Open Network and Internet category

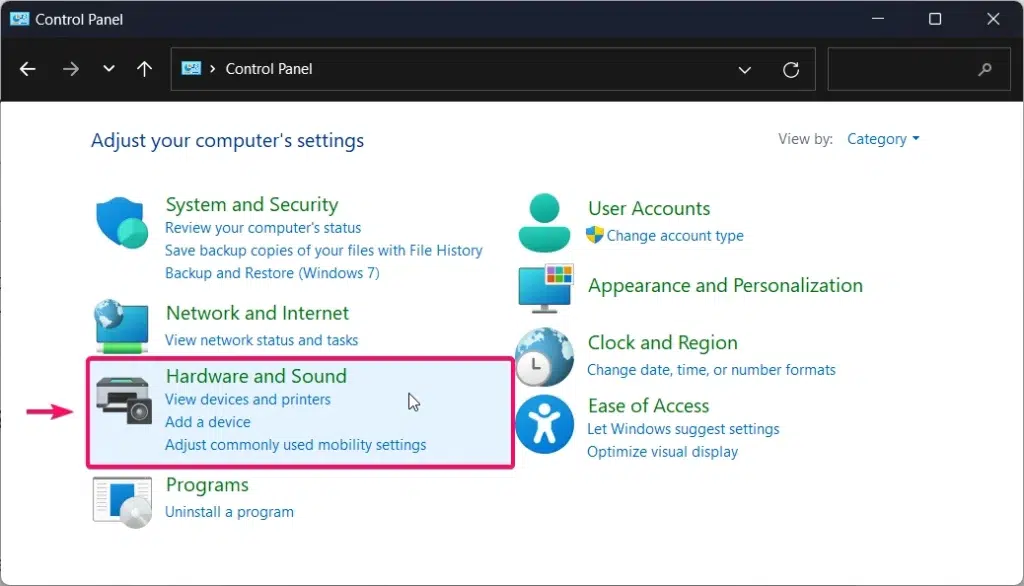(x=257, y=313)
